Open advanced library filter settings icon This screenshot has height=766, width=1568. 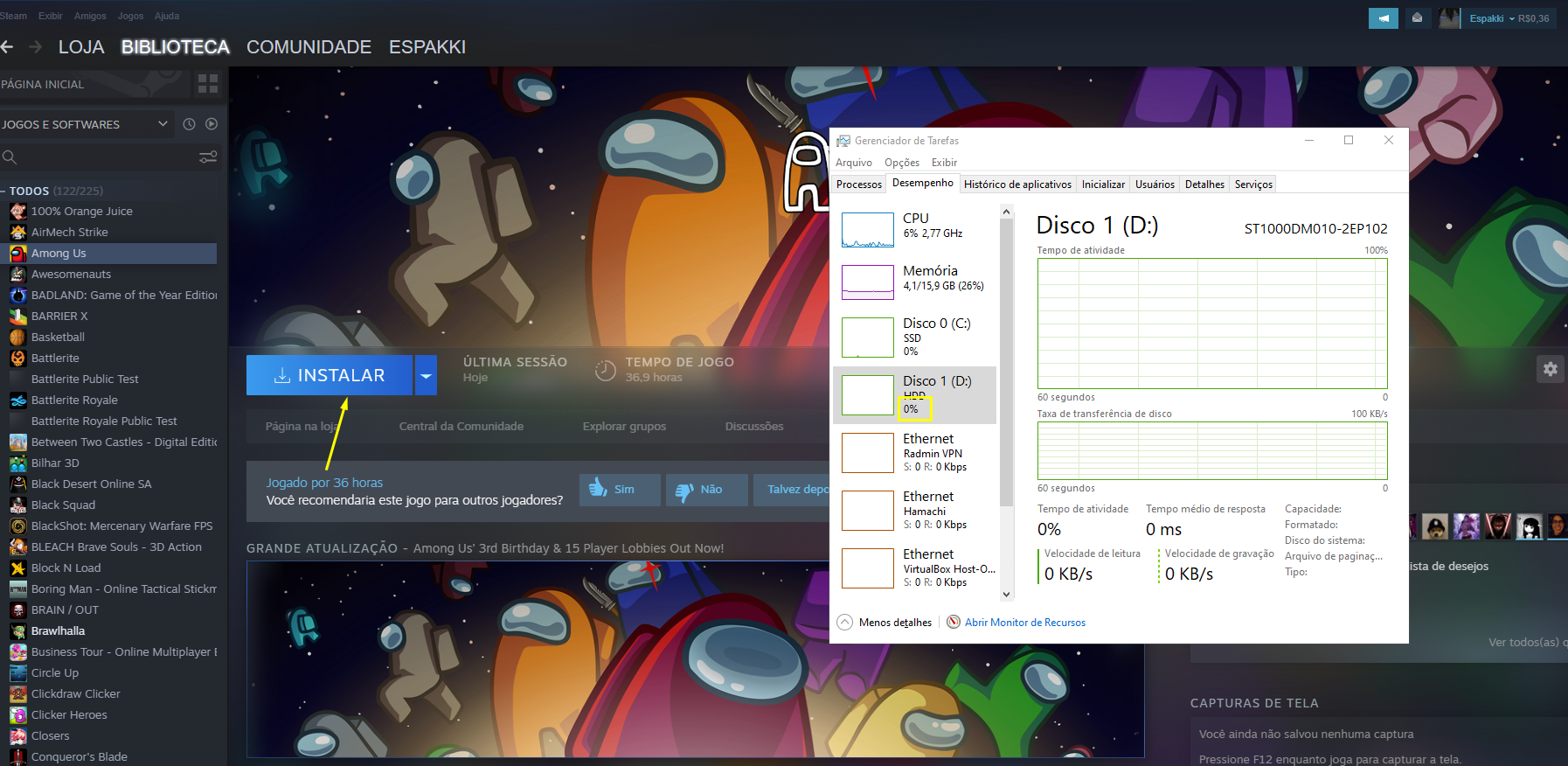[x=208, y=157]
